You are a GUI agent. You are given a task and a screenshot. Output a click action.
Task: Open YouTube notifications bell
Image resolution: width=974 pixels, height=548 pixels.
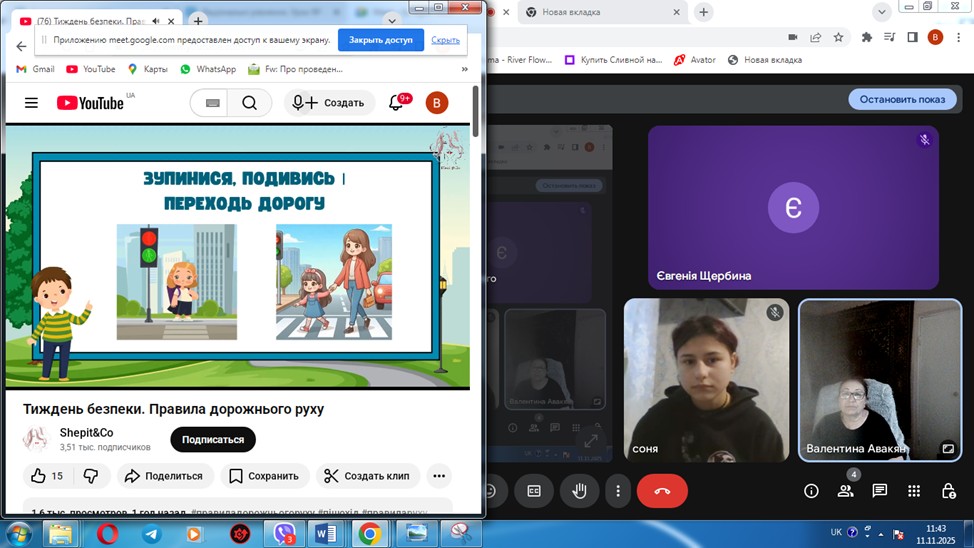[396, 103]
